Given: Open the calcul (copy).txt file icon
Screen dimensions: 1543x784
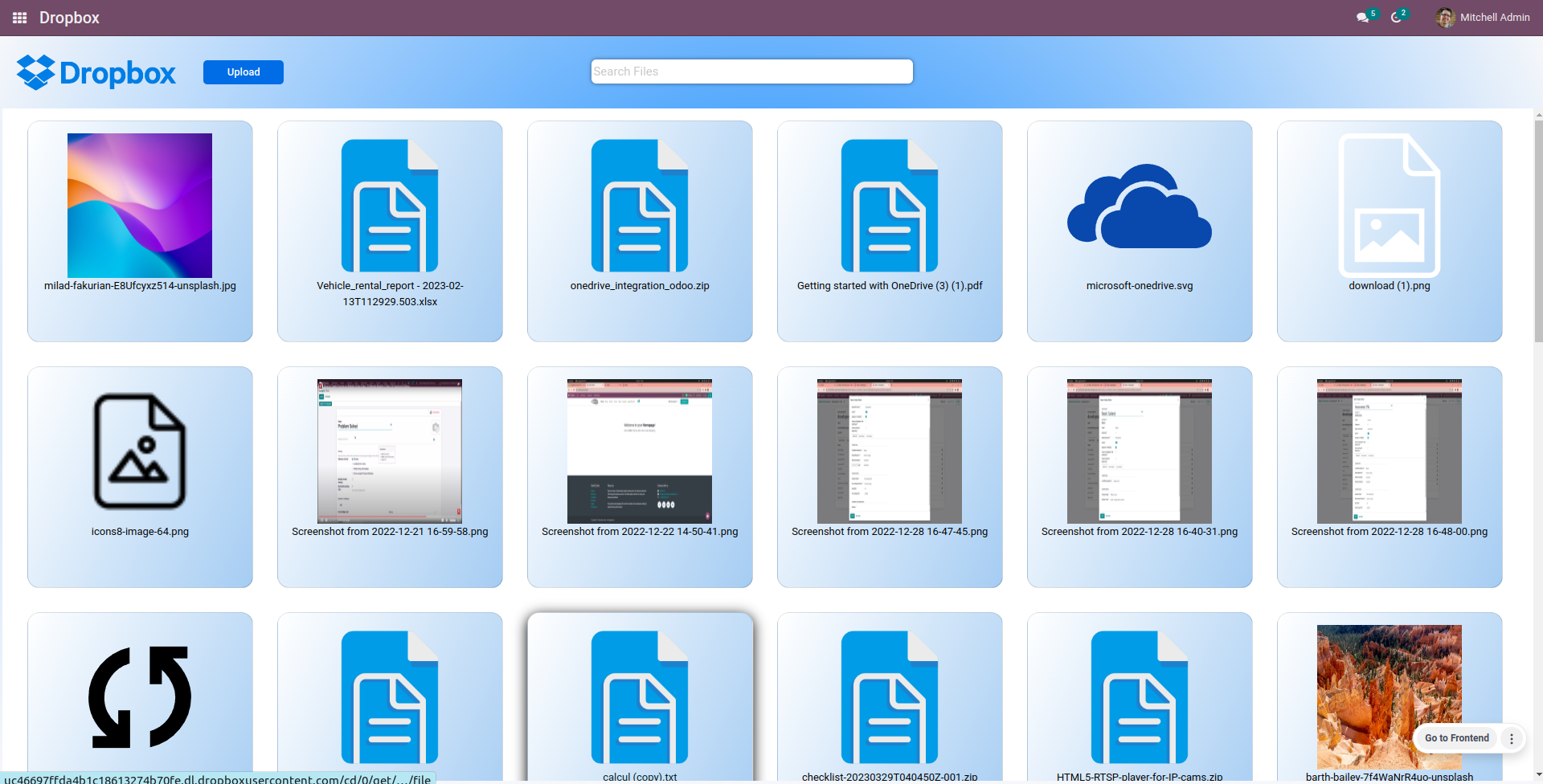Looking at the screenshot, I should tap(640, 697).
